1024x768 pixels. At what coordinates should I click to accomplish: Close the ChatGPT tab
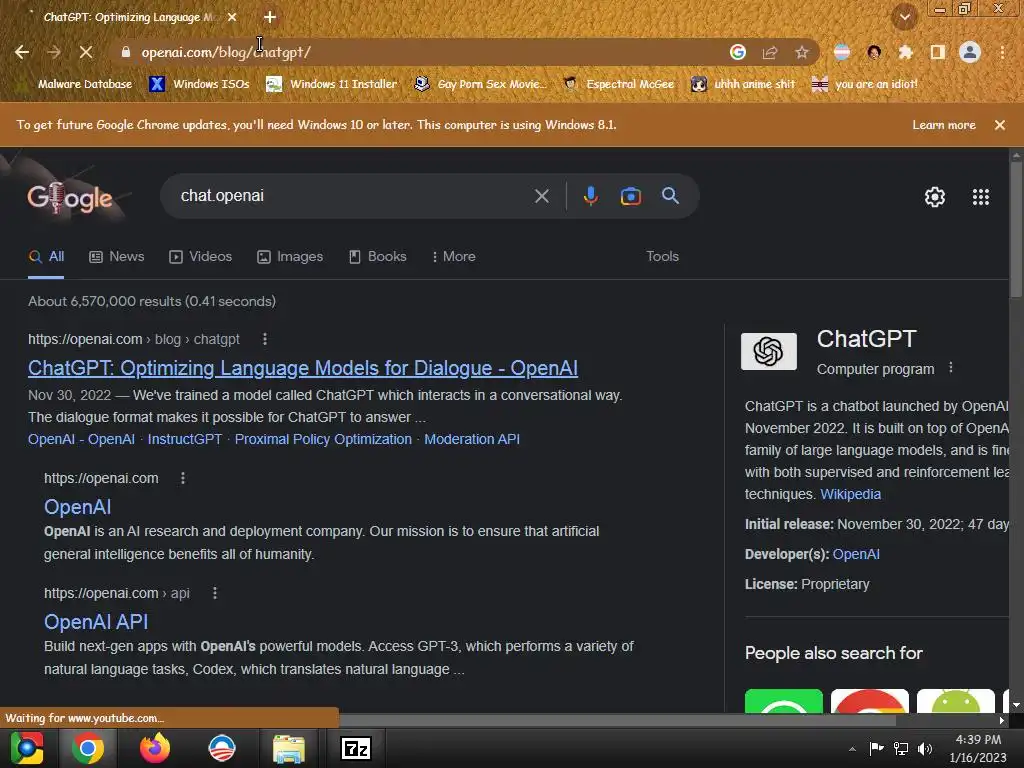point(232,17)
